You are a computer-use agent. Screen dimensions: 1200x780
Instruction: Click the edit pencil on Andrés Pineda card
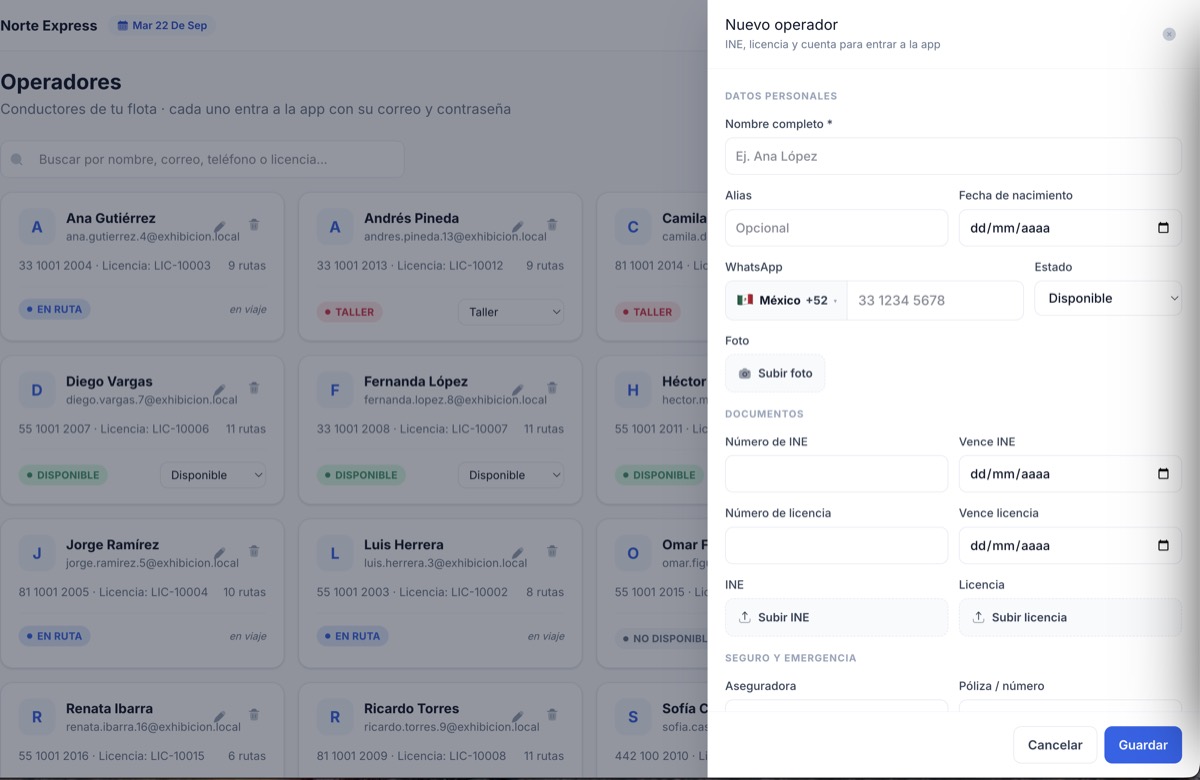[517, 226]
